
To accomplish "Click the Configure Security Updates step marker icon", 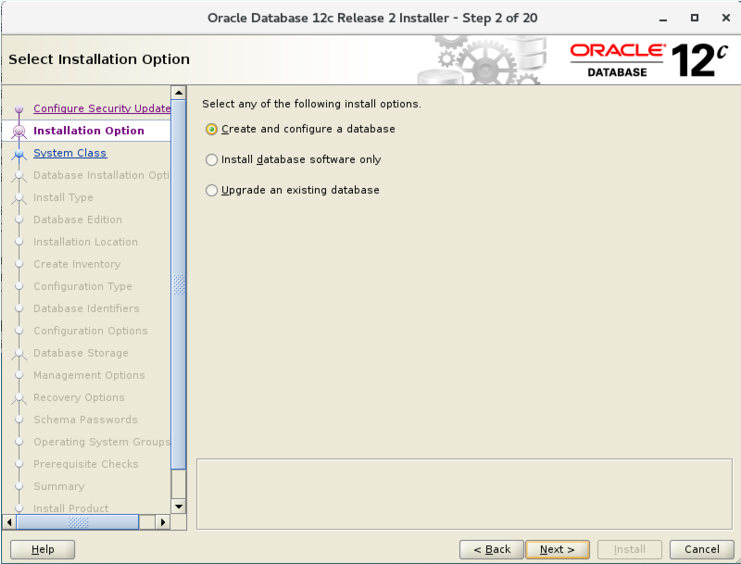I will tap(19, 109).
